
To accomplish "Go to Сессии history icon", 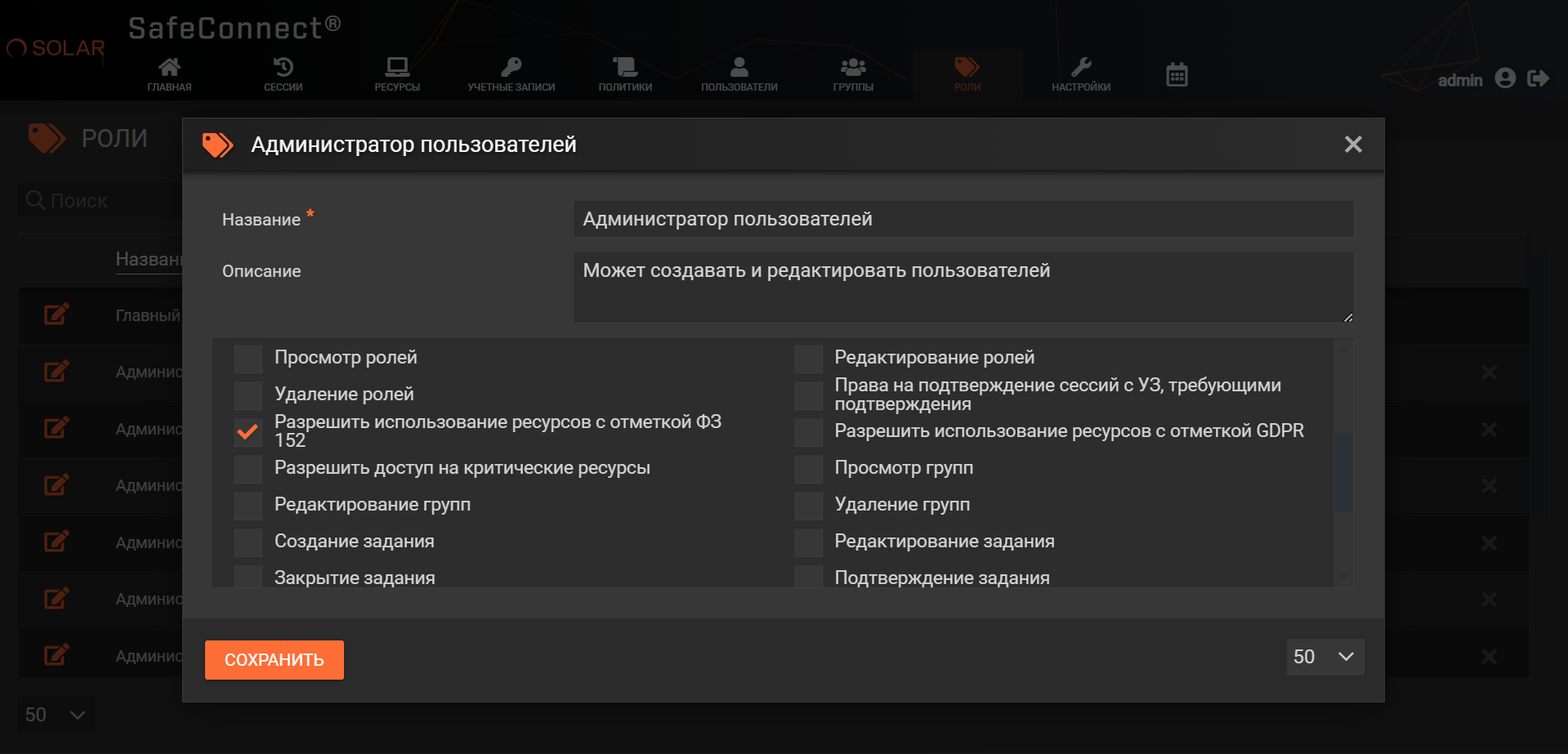I will (x=283, y=74).
